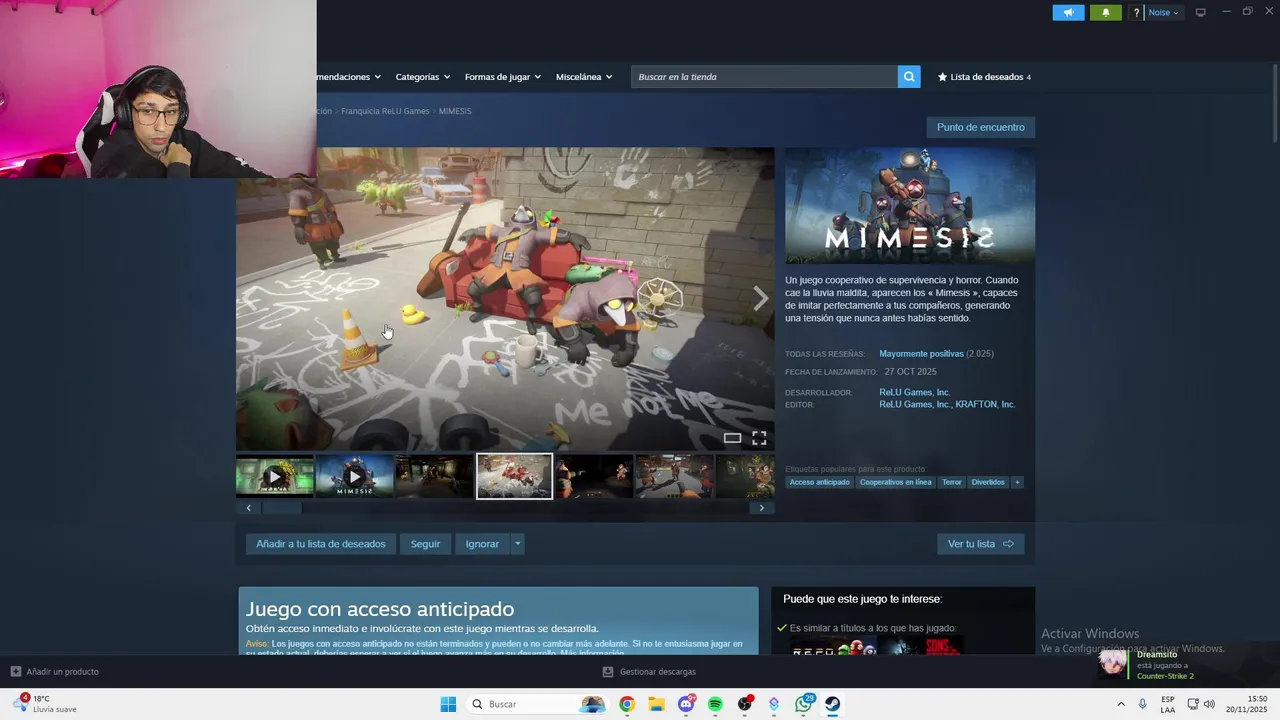Image resolution: width=1280 pixels, height=720 pixels.
Task: Open Gestionar descargas
Action: (649, 672)
